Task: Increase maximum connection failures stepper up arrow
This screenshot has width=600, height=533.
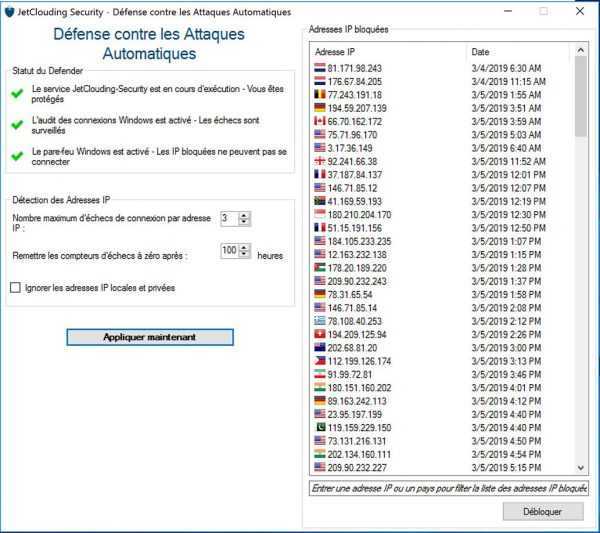Action: [x=244, y=215]
